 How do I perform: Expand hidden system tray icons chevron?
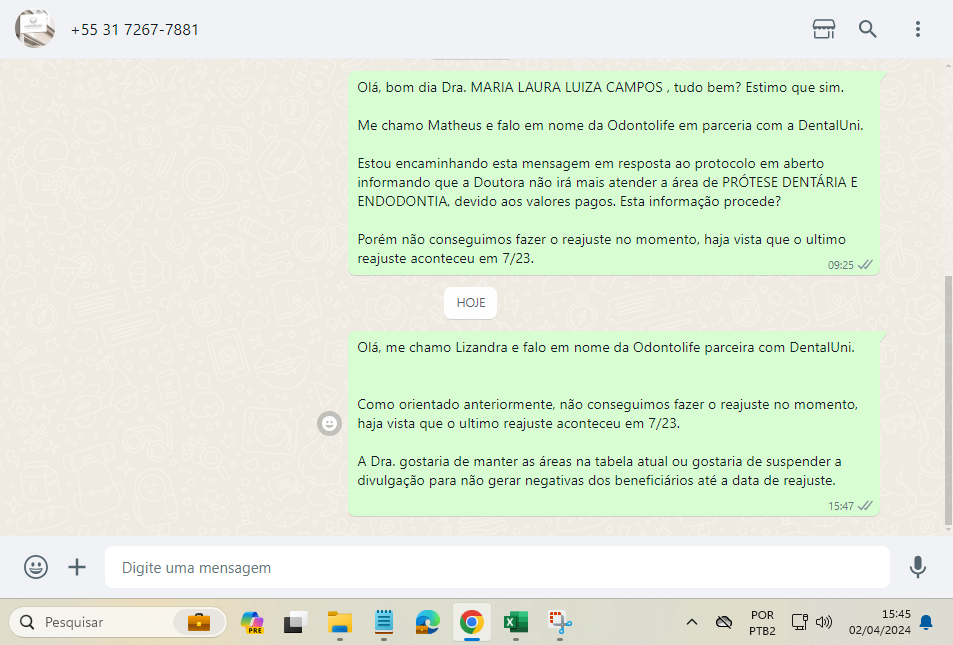tap(692, 622)
